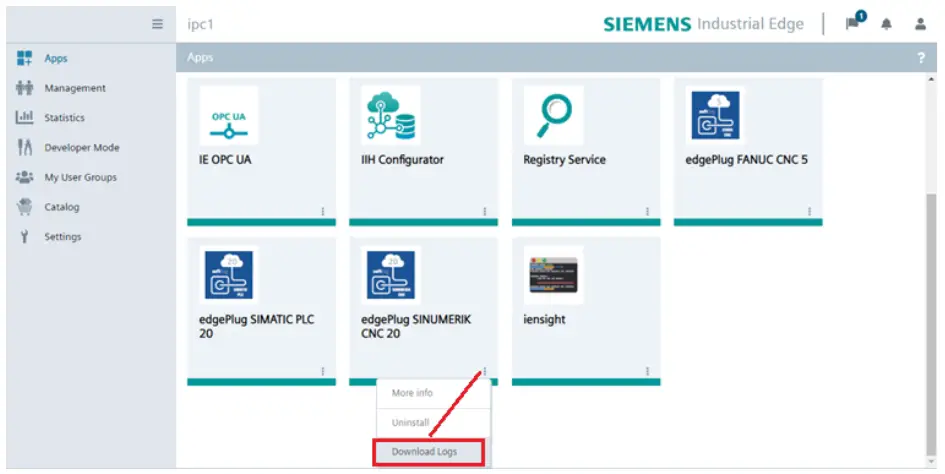945x474 pixels.
Task: Open options dots on edgePlug SIMATIC PLC tile
Action: pos(323,371)
